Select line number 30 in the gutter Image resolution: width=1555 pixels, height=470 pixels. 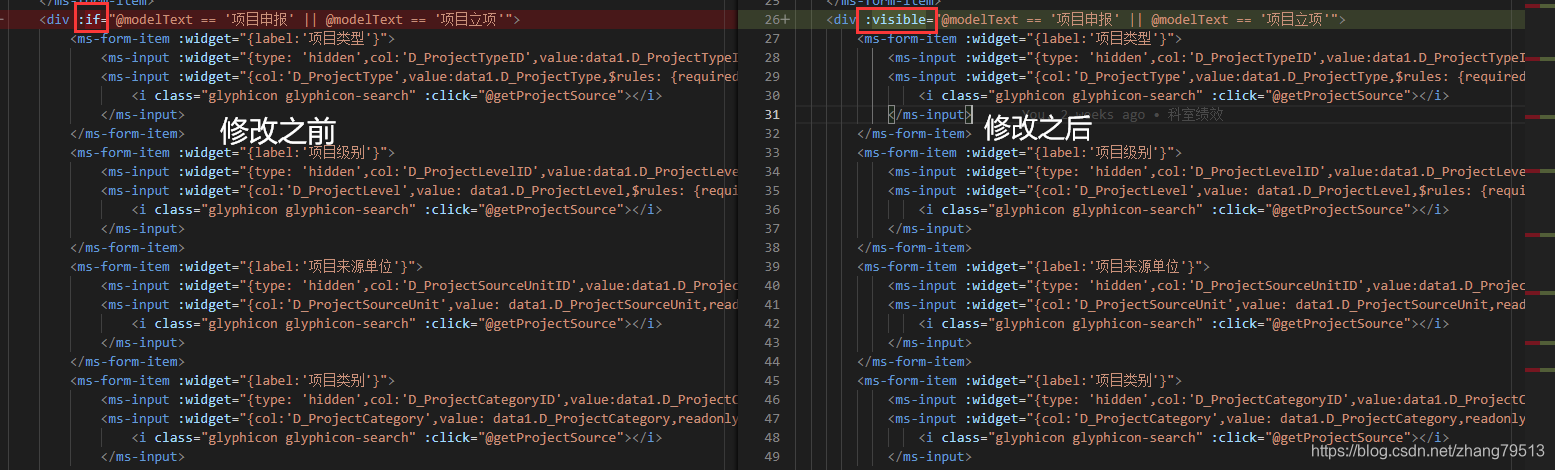click(771, 95)
